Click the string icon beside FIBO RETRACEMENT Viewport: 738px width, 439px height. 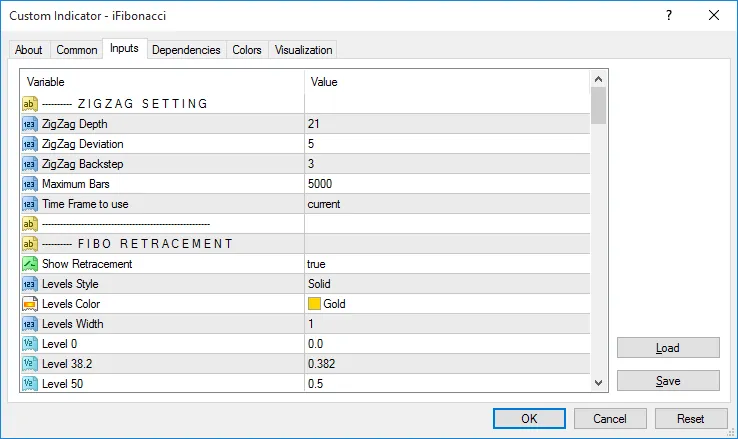tap(30, 244)
